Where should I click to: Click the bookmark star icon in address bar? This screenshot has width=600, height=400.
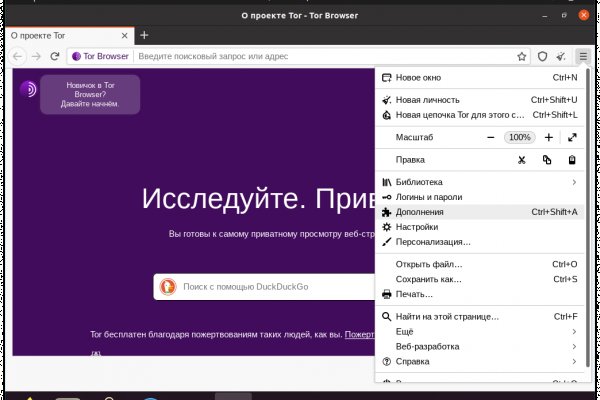pos(522,57)
